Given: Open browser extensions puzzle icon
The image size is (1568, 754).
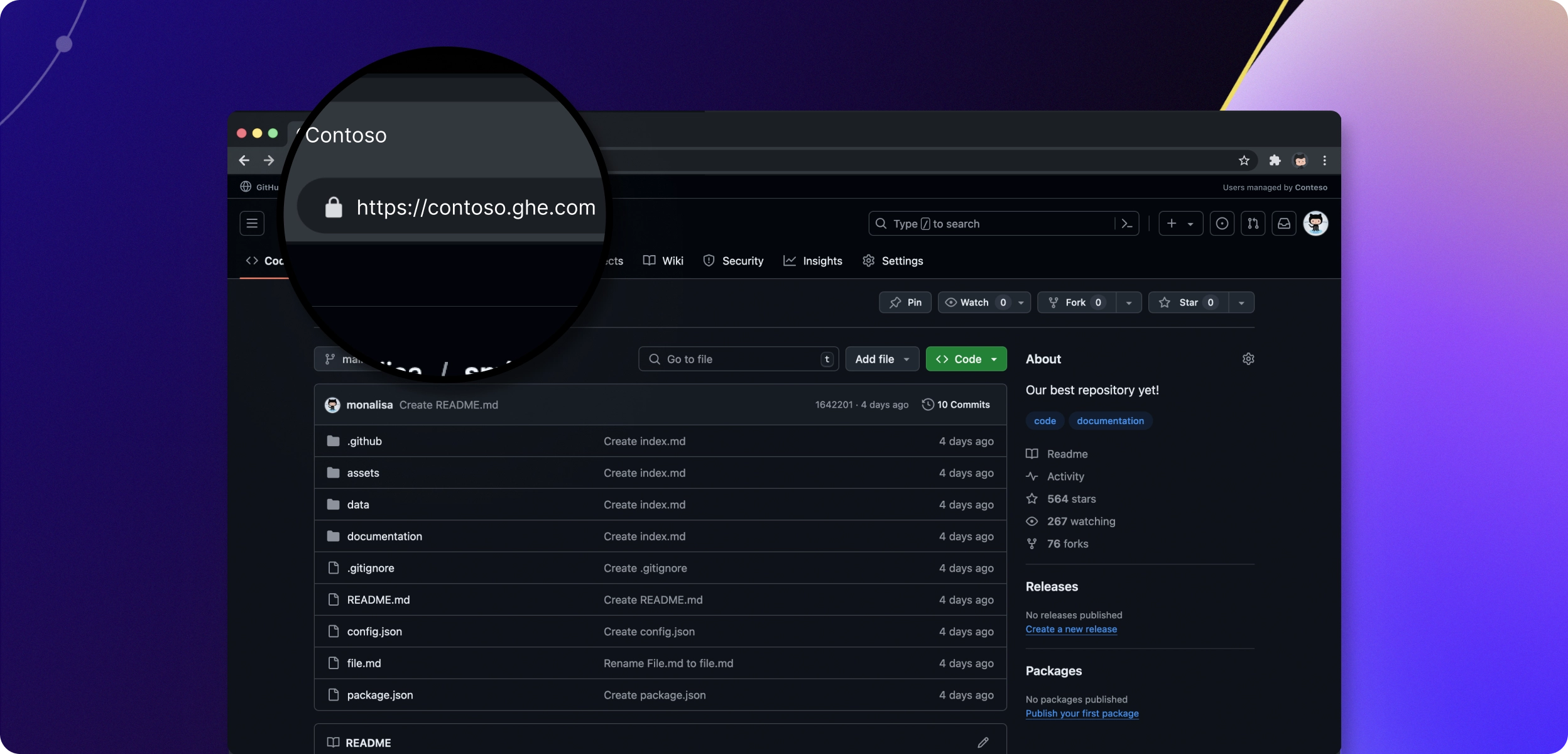Looking at the screenshot, I should click(x=1275, y=161).
